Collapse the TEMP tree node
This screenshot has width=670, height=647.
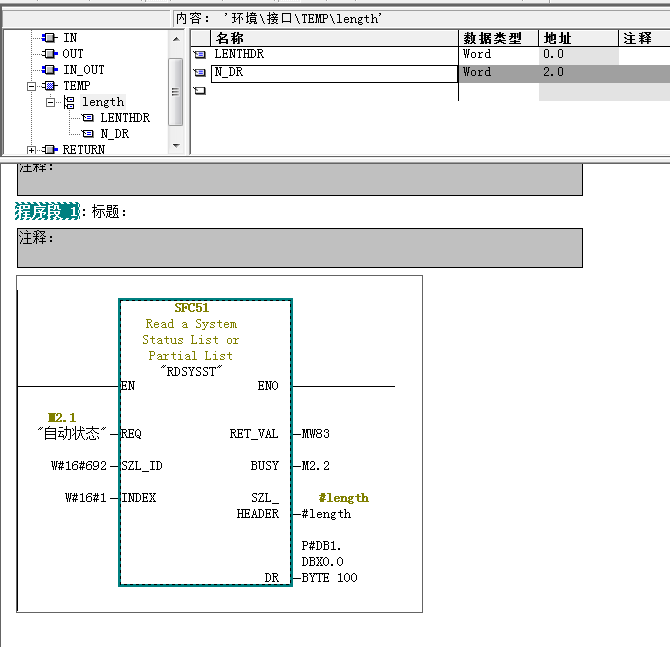point(31,86)
